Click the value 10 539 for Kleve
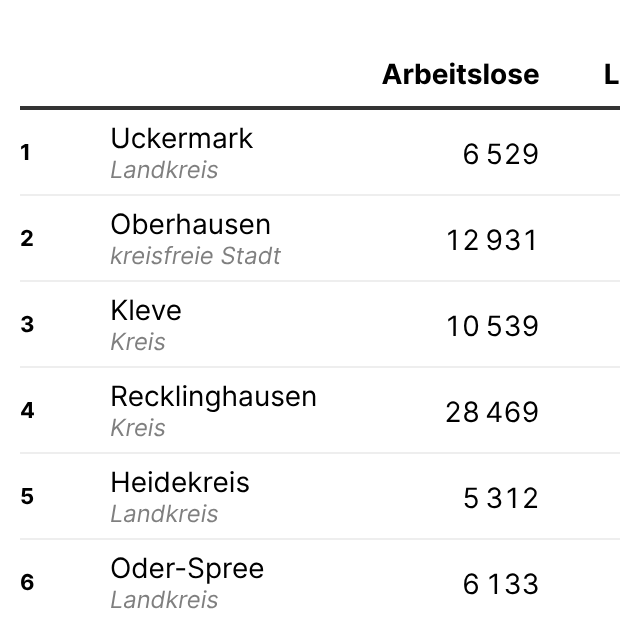Screen dimensions: 640x640 pos(492,326)
